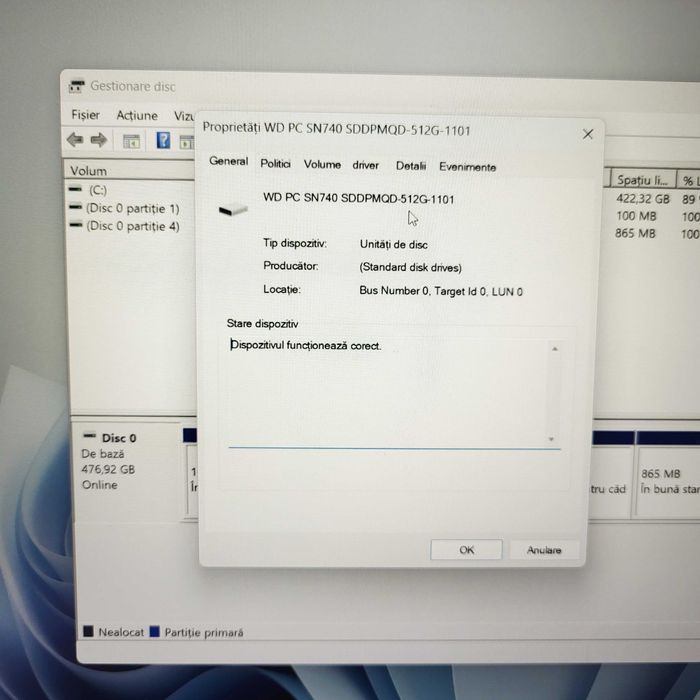Click the Back arrow in Disk Management toolbar
The width and height of the screenshot is (700, 700).
point(75,140)
